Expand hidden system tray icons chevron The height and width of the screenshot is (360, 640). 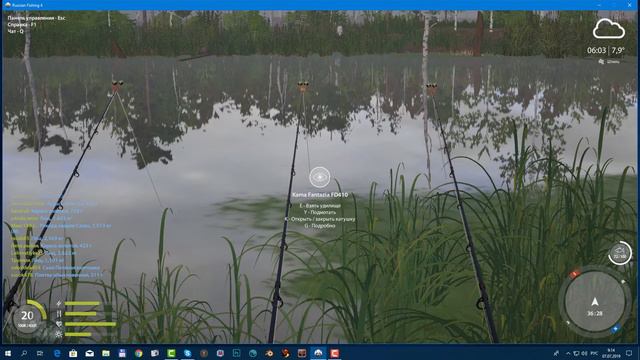568,353
